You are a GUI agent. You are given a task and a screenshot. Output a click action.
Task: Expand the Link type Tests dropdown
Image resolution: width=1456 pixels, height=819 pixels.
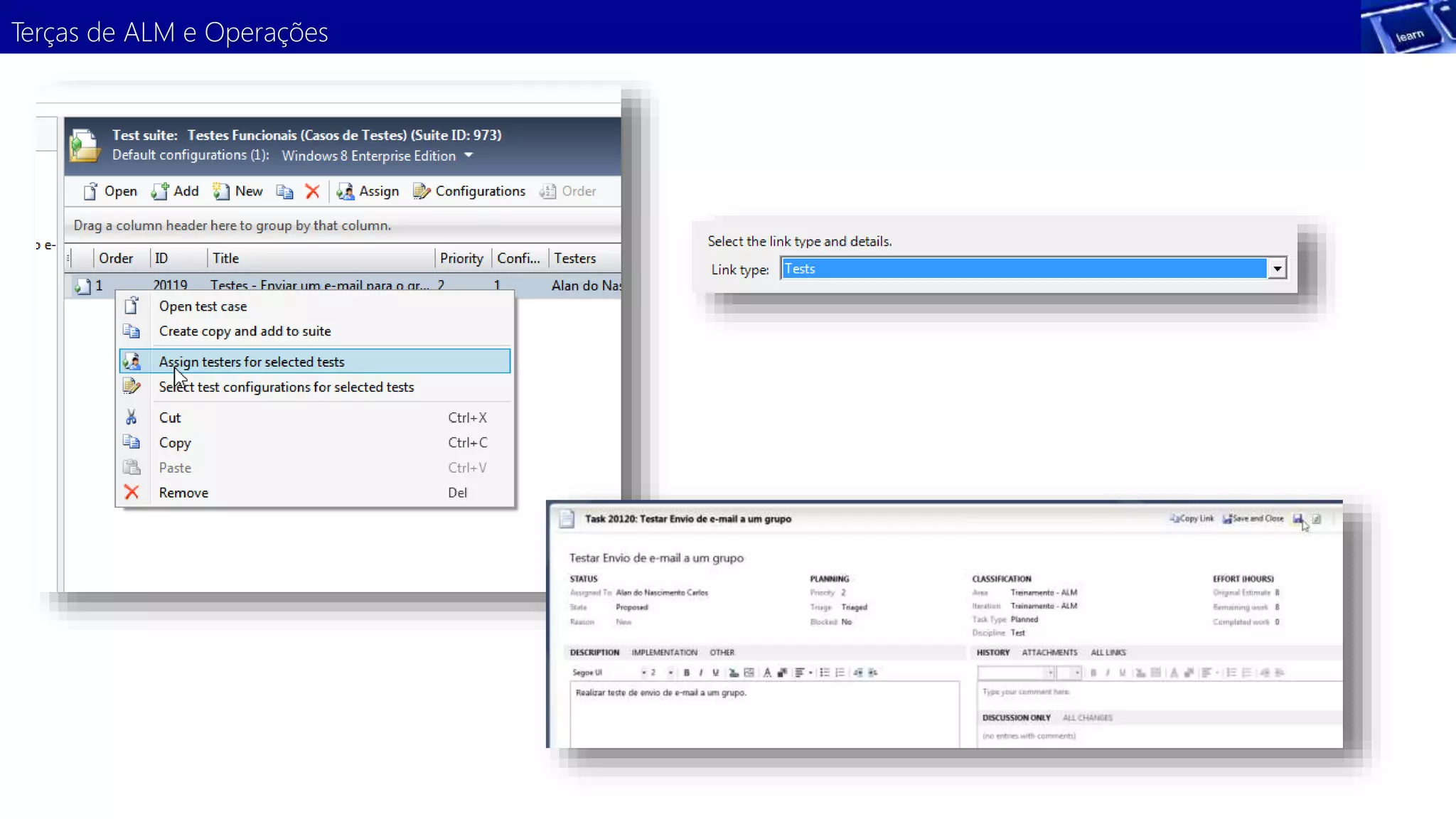click(1277, 269)
